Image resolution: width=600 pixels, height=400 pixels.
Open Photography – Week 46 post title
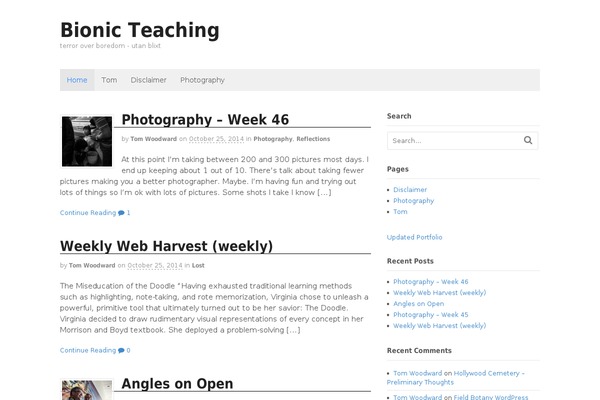point(205,119)
